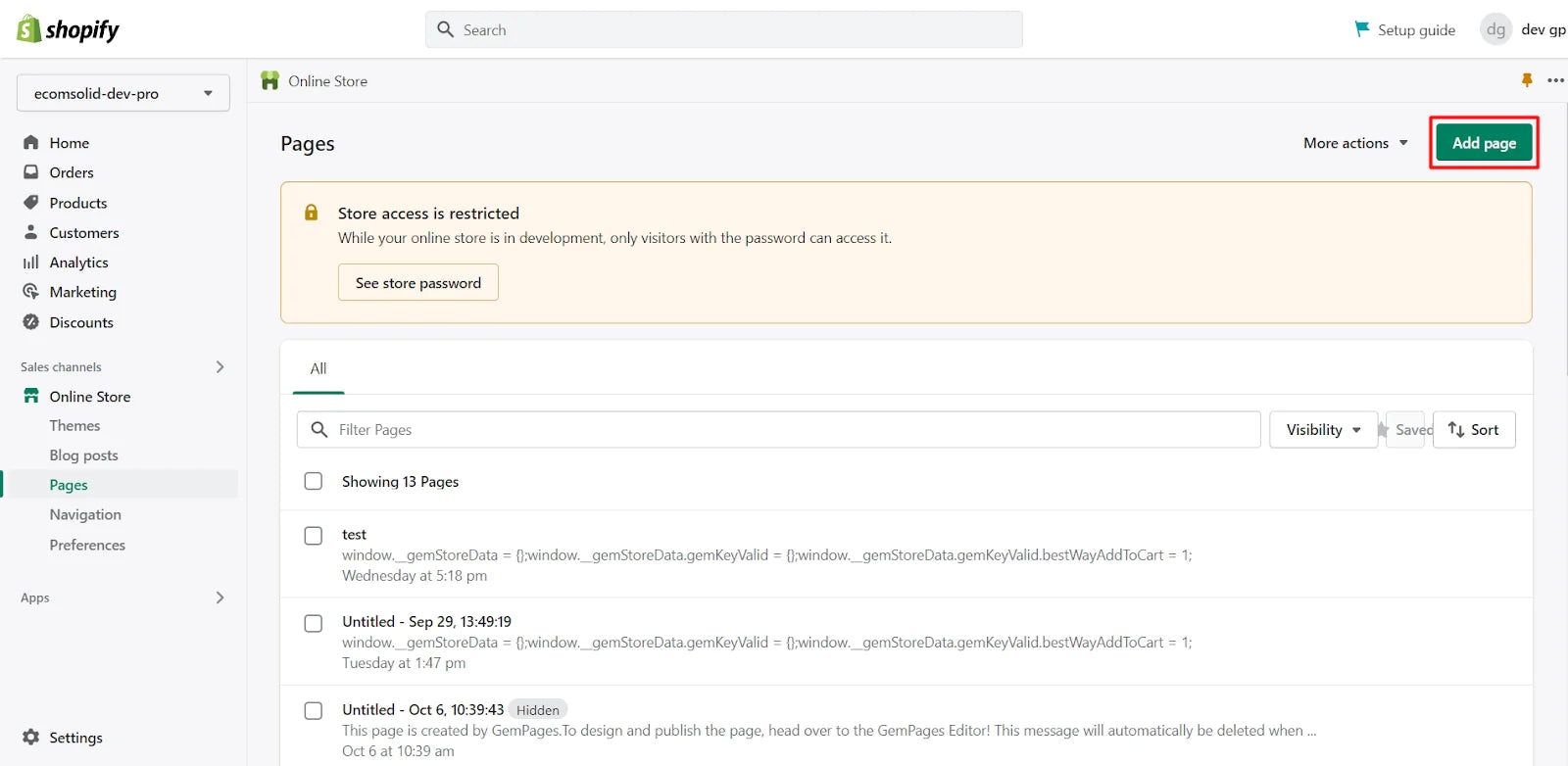The width and height of the screenshot is (1568, 766).
Task: Click the search magnifier icon in top bar
Action: pos(445,29)
